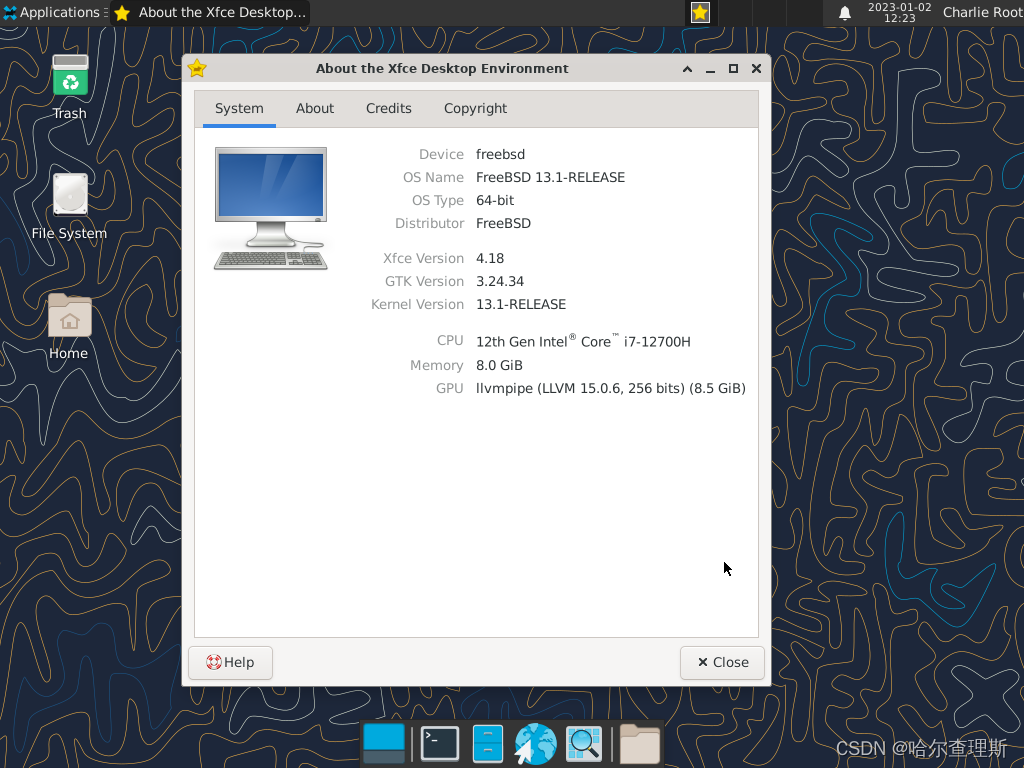Click the star icon in top panel tray
1024x768 pixels.
coord(700,12)
